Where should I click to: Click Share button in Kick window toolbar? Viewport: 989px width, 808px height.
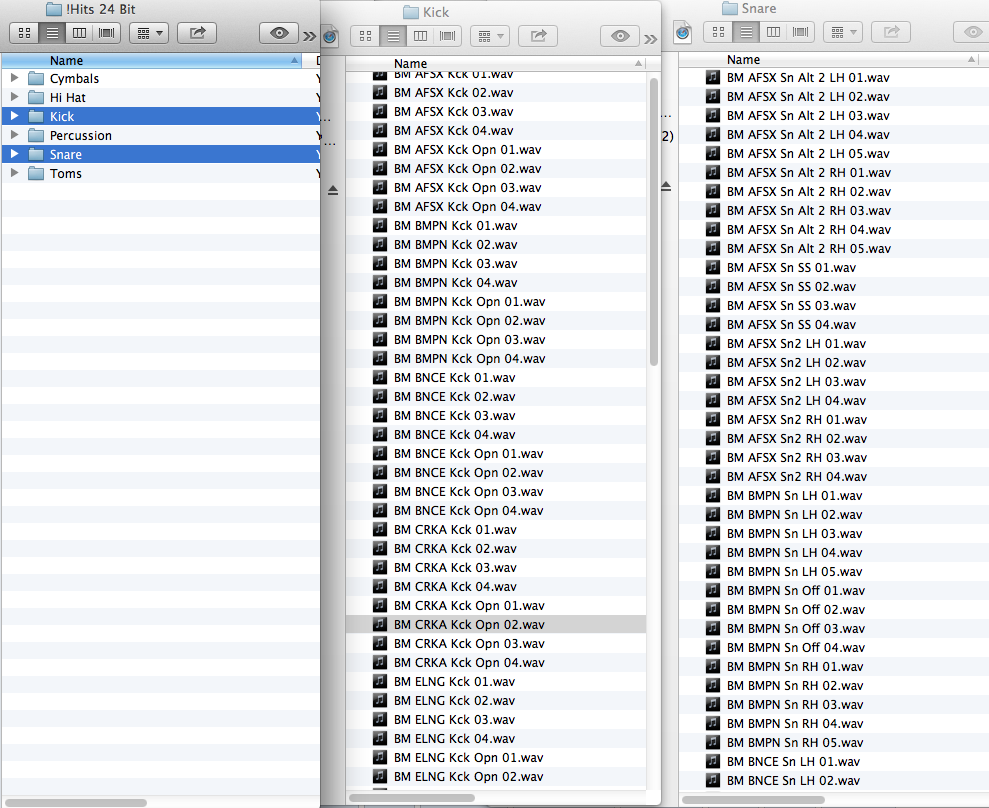point(538,36)
